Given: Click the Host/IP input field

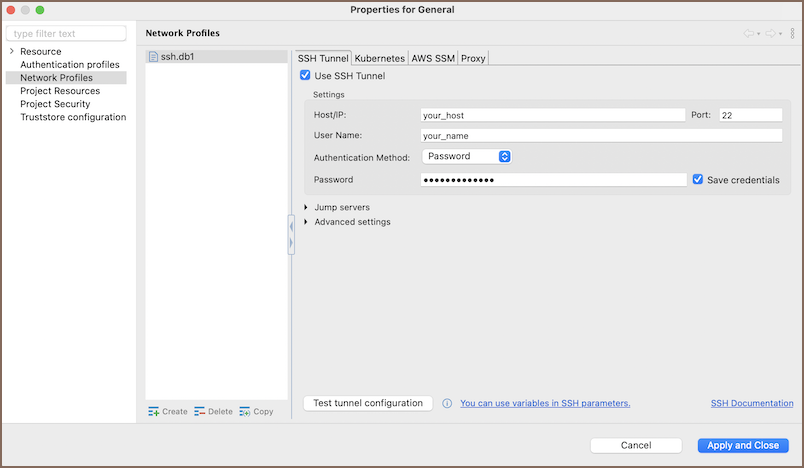Looking at the screenshot, I should pyautogui.click(x=553, y=115).
